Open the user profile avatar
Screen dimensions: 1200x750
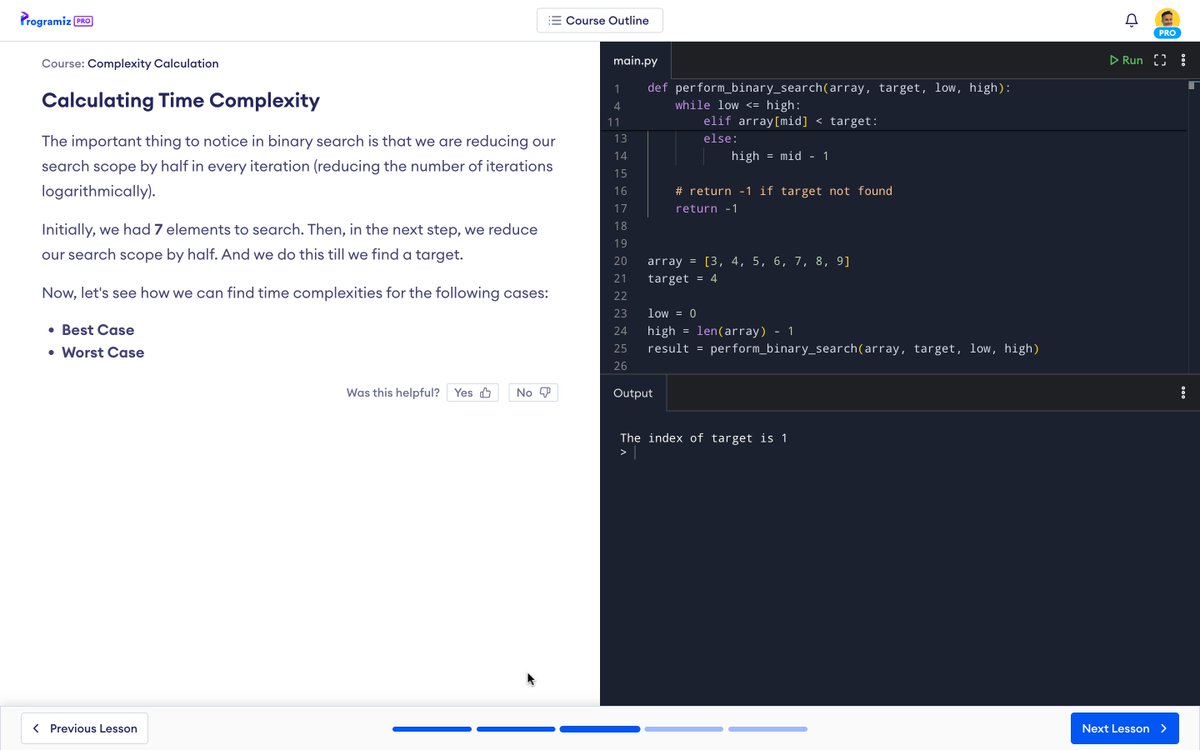(x=1167, y=21)
